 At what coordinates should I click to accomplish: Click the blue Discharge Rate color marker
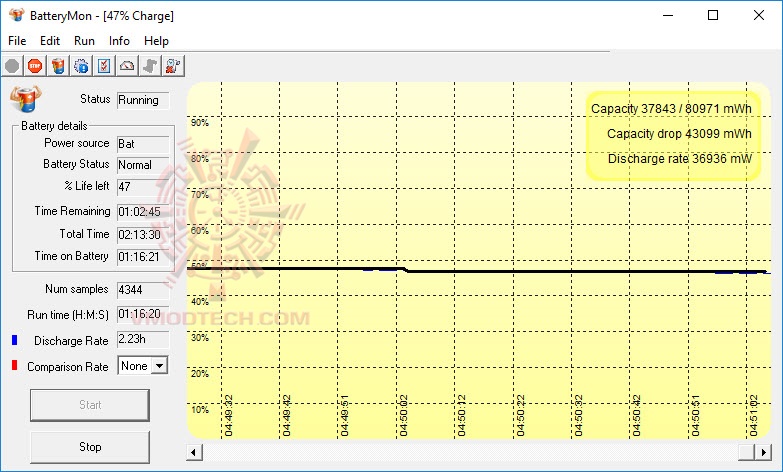(x=14, y=340)
